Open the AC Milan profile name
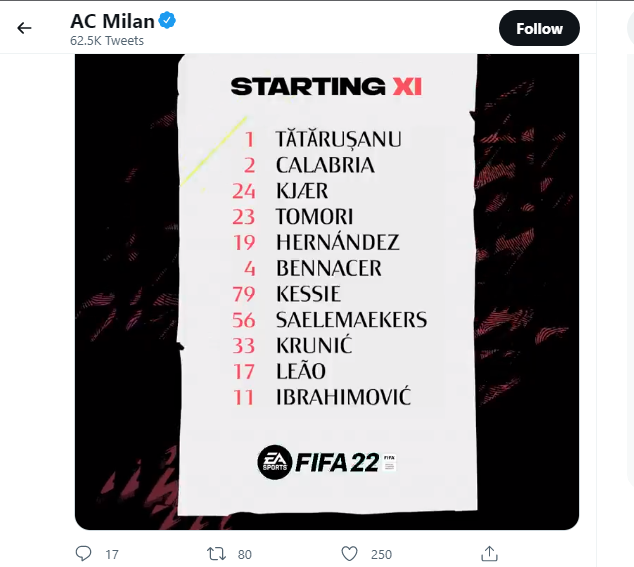Image resolution: width=634 pixels, height=567 pixels. (112, 21)
